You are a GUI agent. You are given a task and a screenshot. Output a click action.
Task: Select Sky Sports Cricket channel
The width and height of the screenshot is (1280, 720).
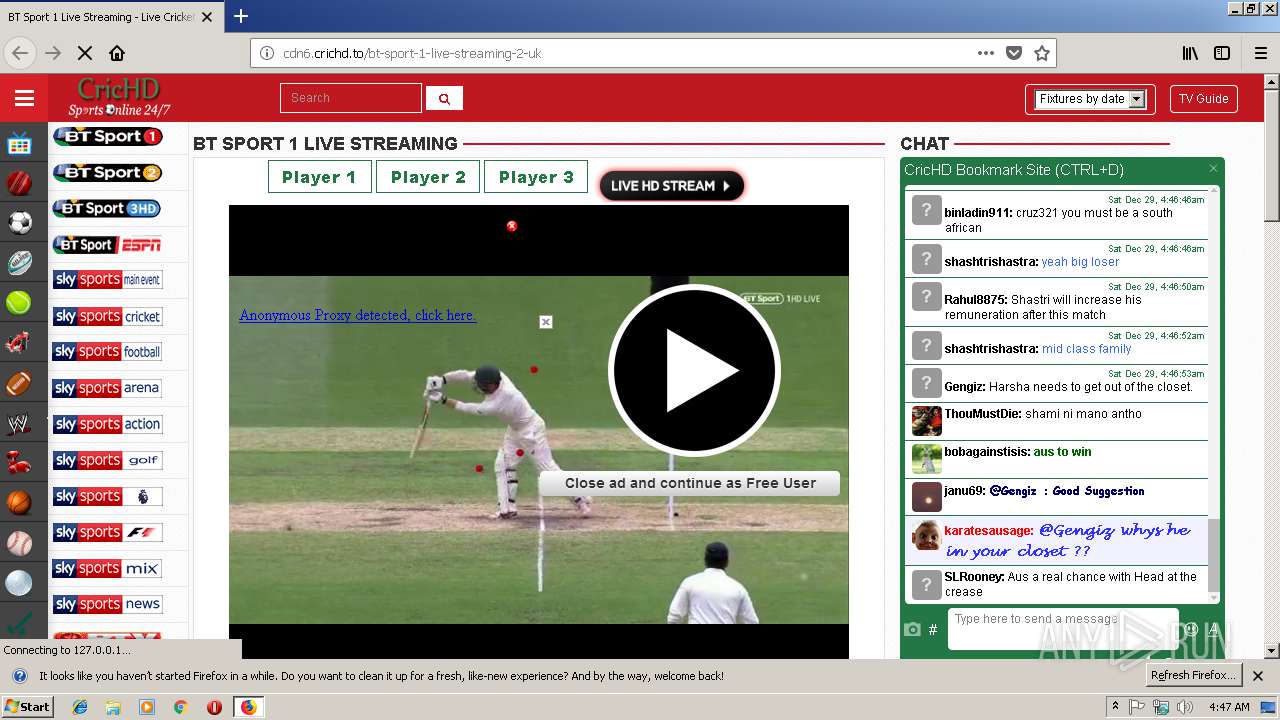(107, 316)
